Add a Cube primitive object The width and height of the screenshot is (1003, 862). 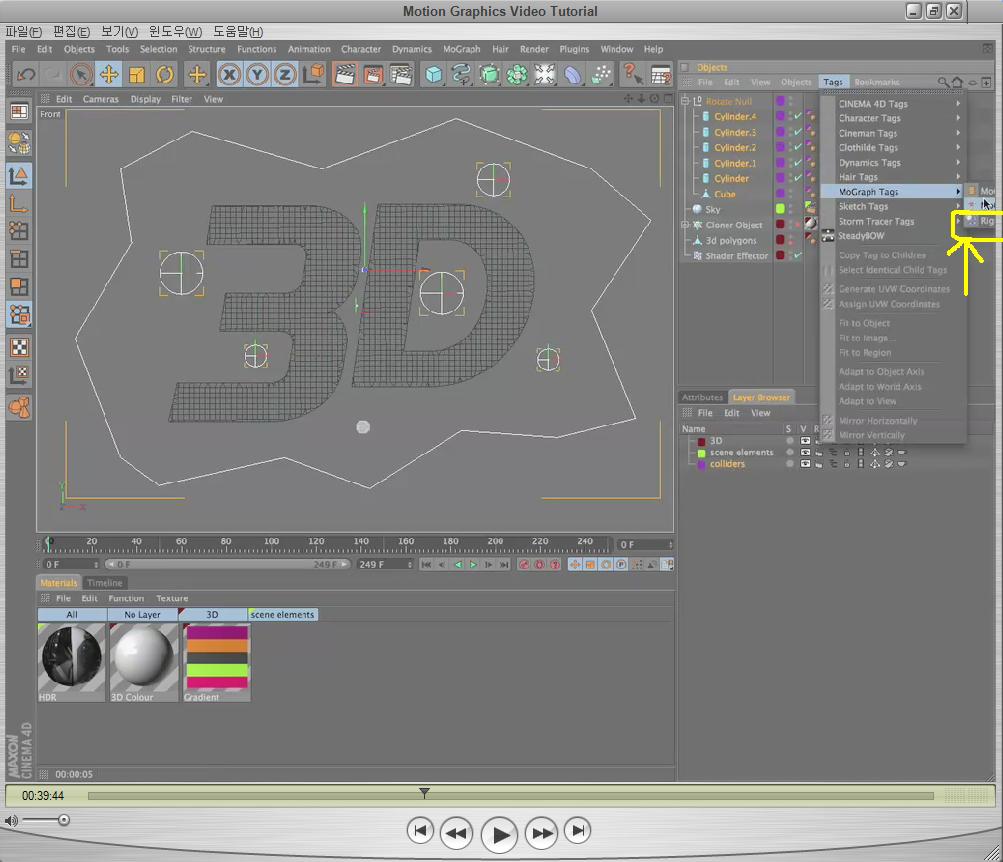434,75
